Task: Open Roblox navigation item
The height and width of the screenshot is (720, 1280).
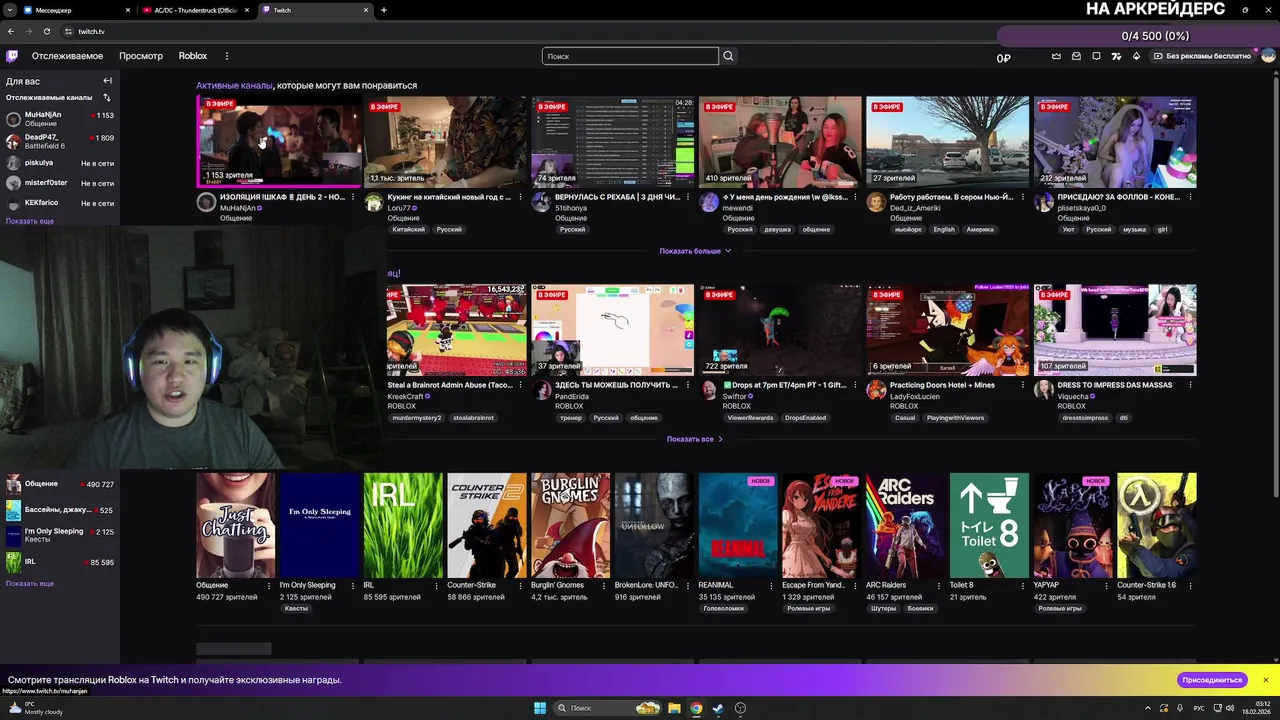Action: [193, 56]
